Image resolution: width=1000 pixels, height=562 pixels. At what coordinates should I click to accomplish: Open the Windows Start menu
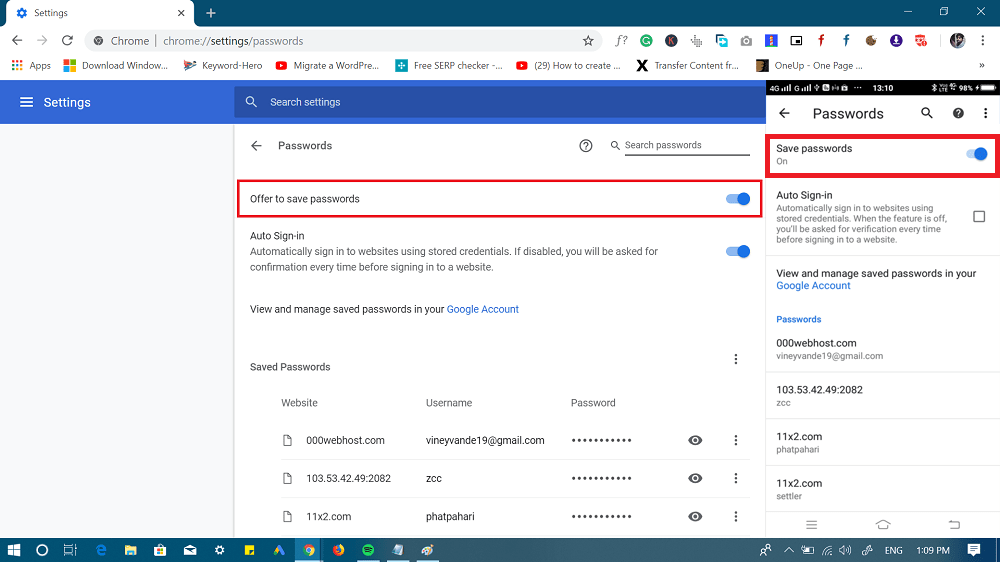point(13,550)
